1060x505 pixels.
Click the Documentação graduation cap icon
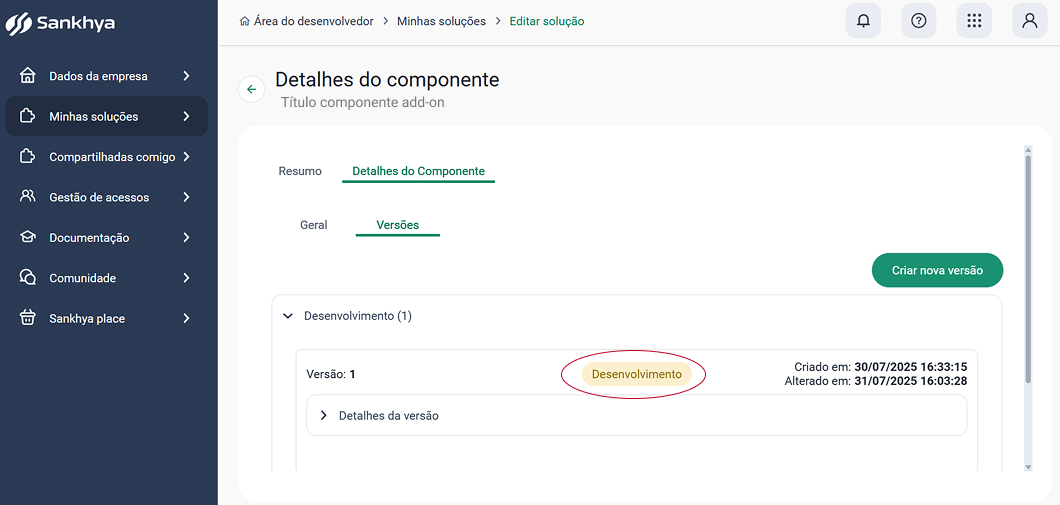27,237
